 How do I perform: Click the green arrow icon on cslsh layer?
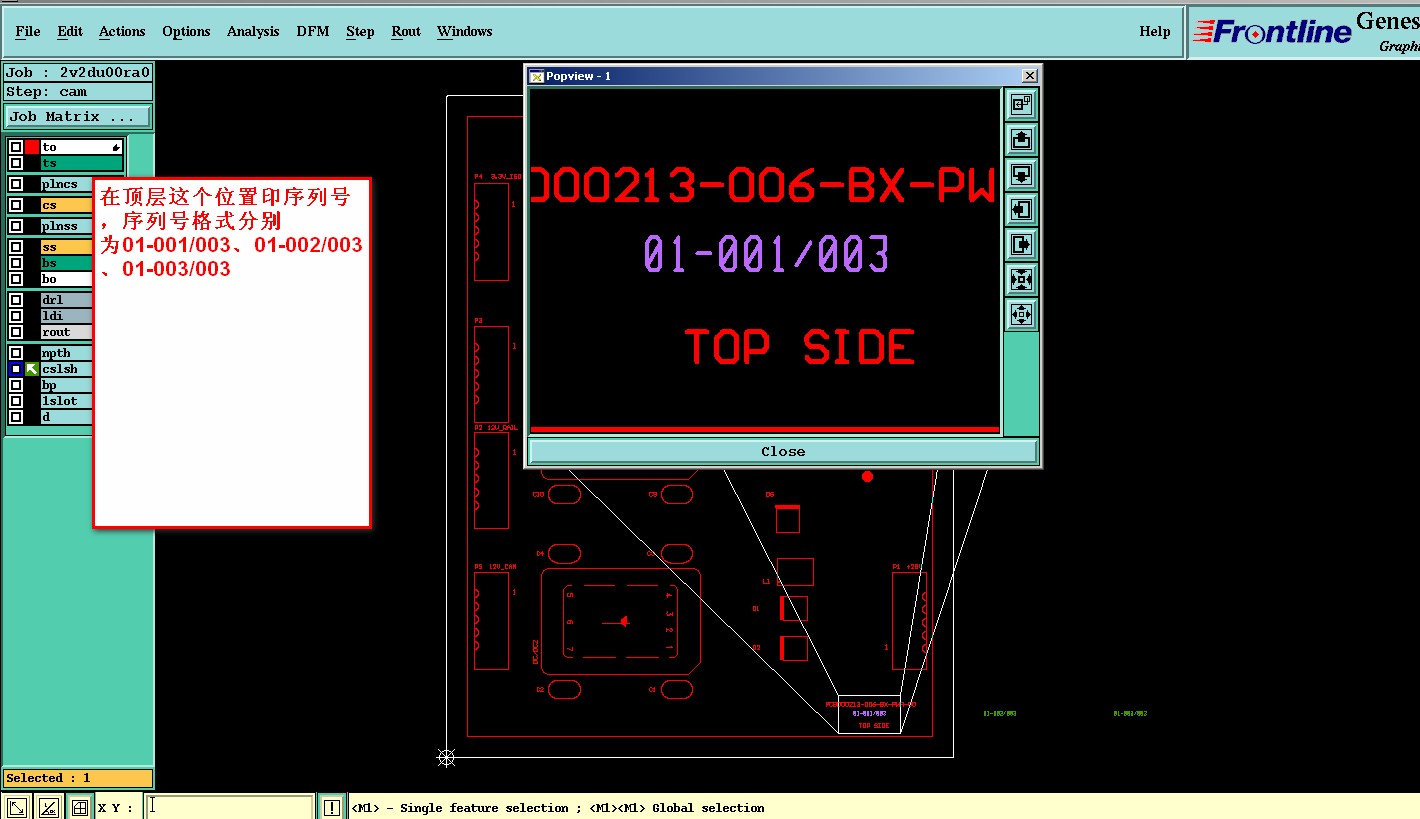click(32, 369)
